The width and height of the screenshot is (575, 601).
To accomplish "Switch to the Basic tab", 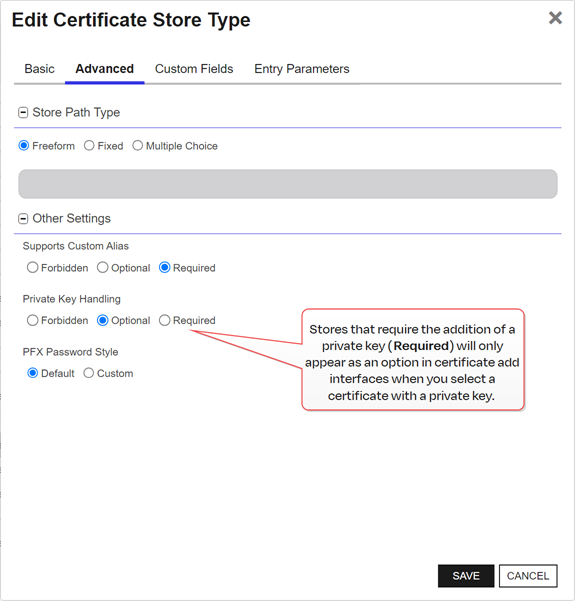I will [39, 69].
